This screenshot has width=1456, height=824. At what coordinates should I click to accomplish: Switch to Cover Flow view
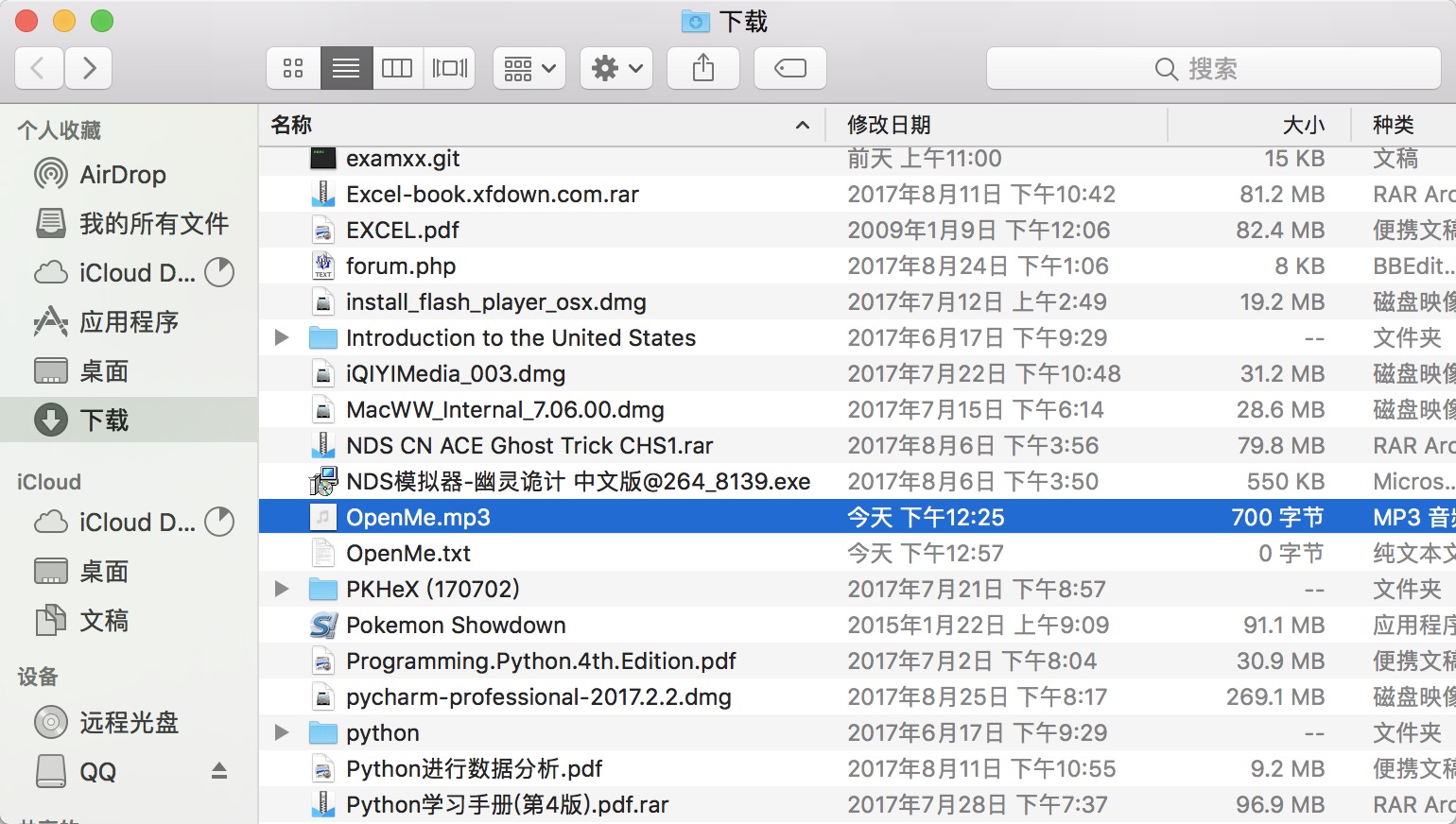click(x=449, y=68)
